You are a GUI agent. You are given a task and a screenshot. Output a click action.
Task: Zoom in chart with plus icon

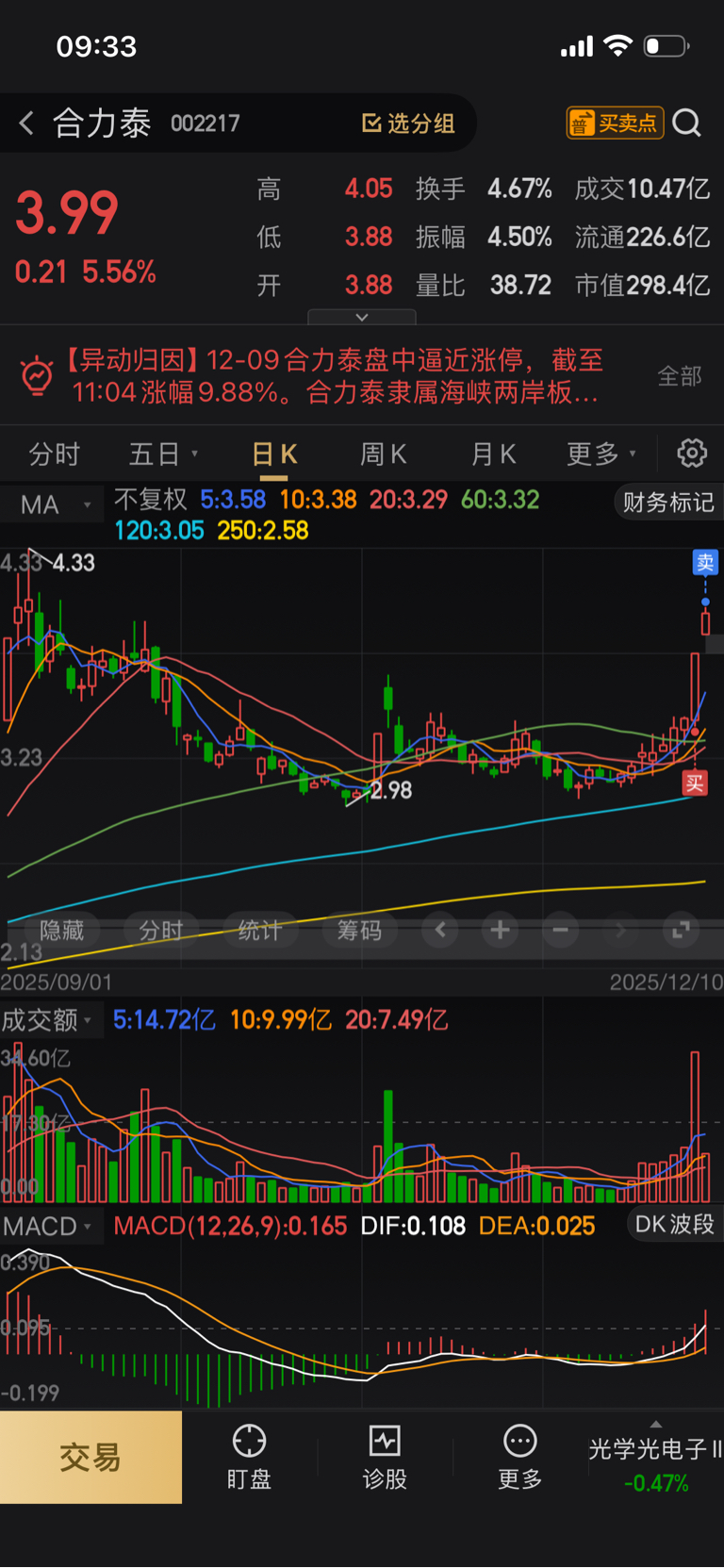click(500, 931)
